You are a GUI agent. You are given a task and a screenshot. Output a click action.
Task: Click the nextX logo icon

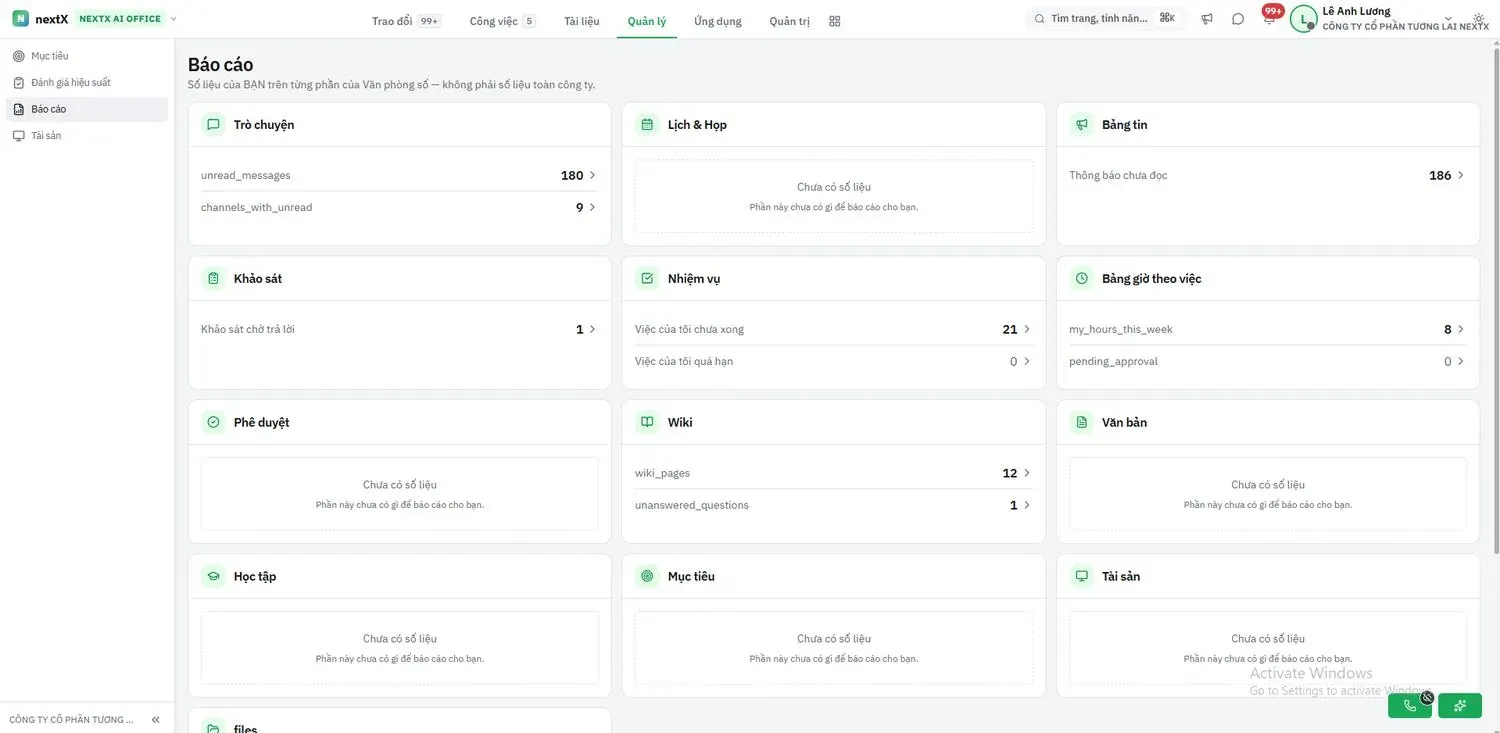point(20,19)
